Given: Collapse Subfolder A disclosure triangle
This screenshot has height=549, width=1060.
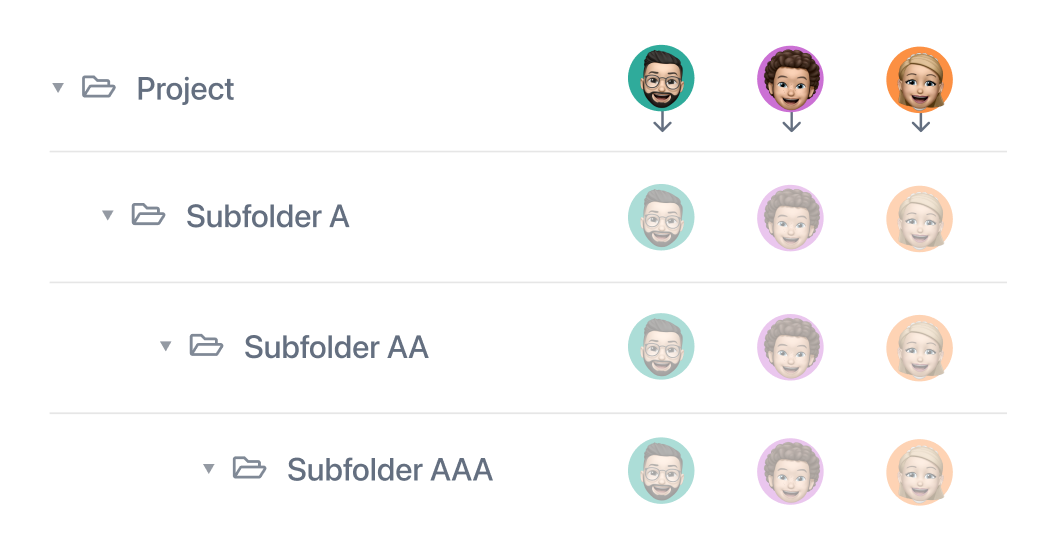Looking at the screenshot, I should (107, 215).
